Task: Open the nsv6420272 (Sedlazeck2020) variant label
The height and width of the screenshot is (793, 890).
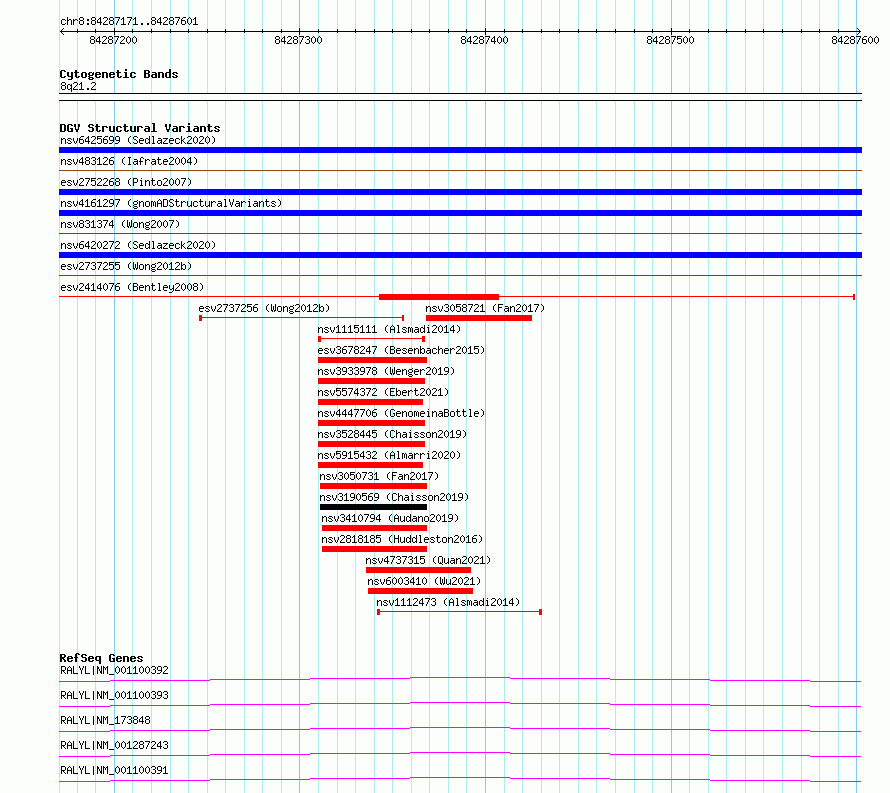Action: [138, 245]
